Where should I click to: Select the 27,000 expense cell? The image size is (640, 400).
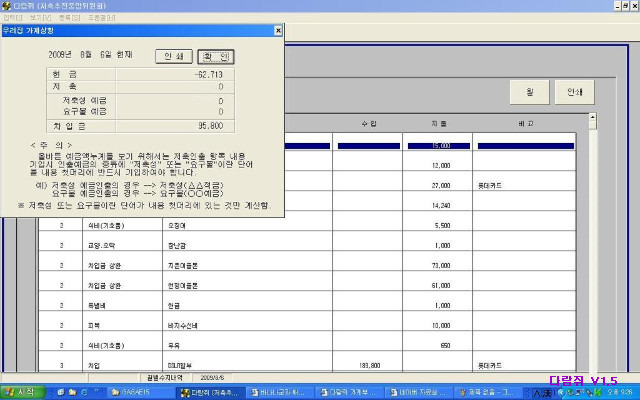pos(438,186)
